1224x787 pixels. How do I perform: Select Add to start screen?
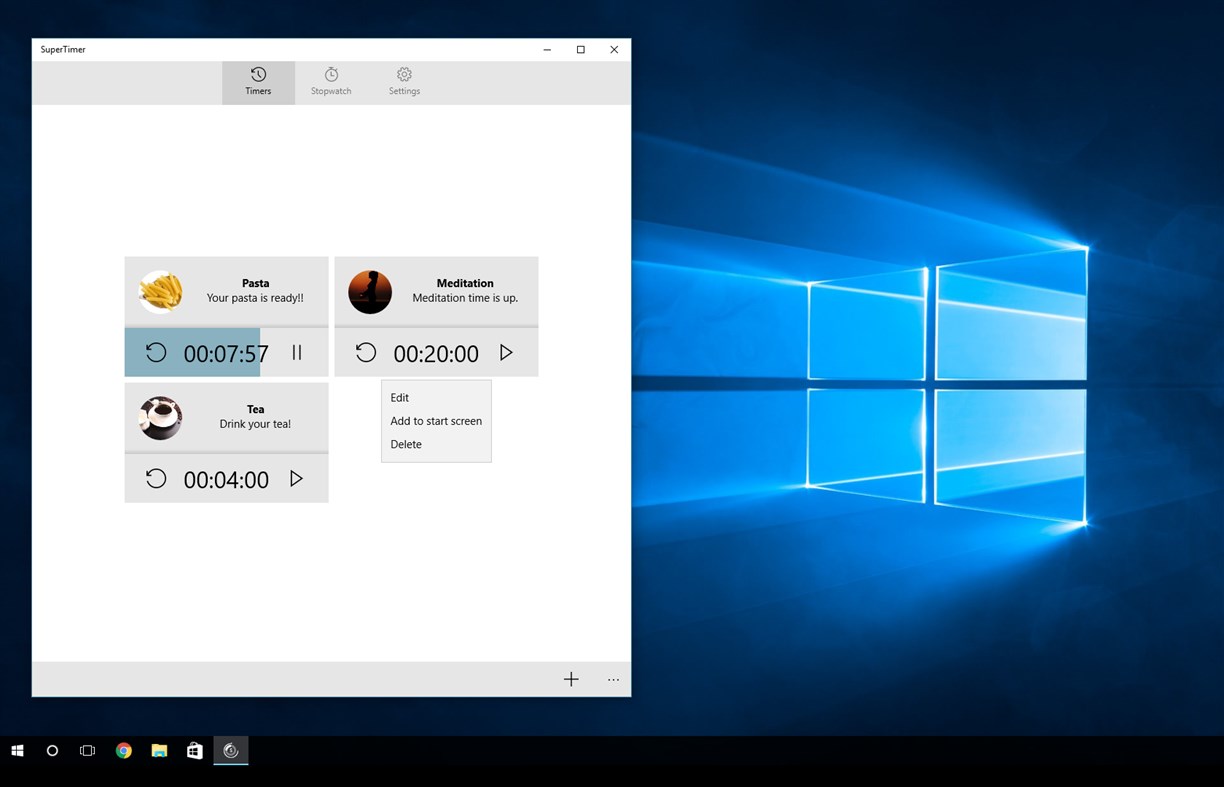pyautogui.click(x=436, y=420)
